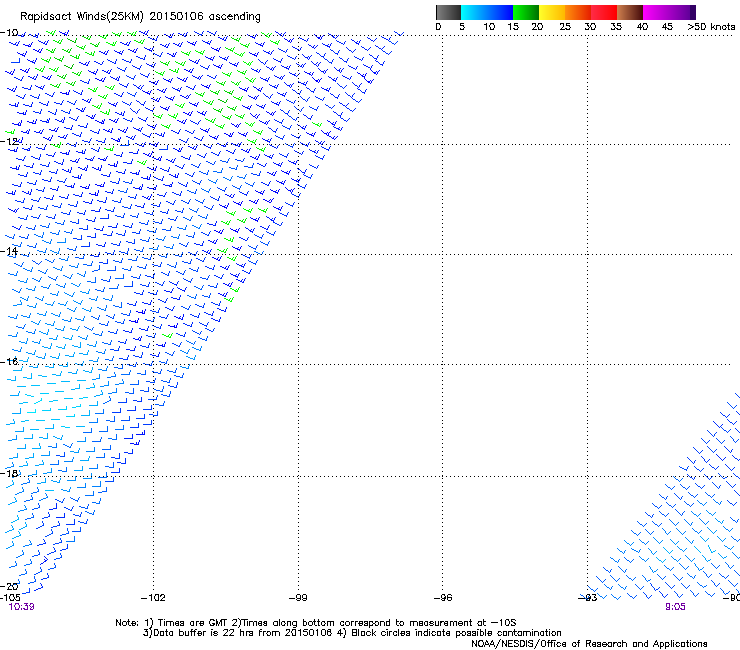
Task: Click the '-16' latitude axis label
Action: 9,362
